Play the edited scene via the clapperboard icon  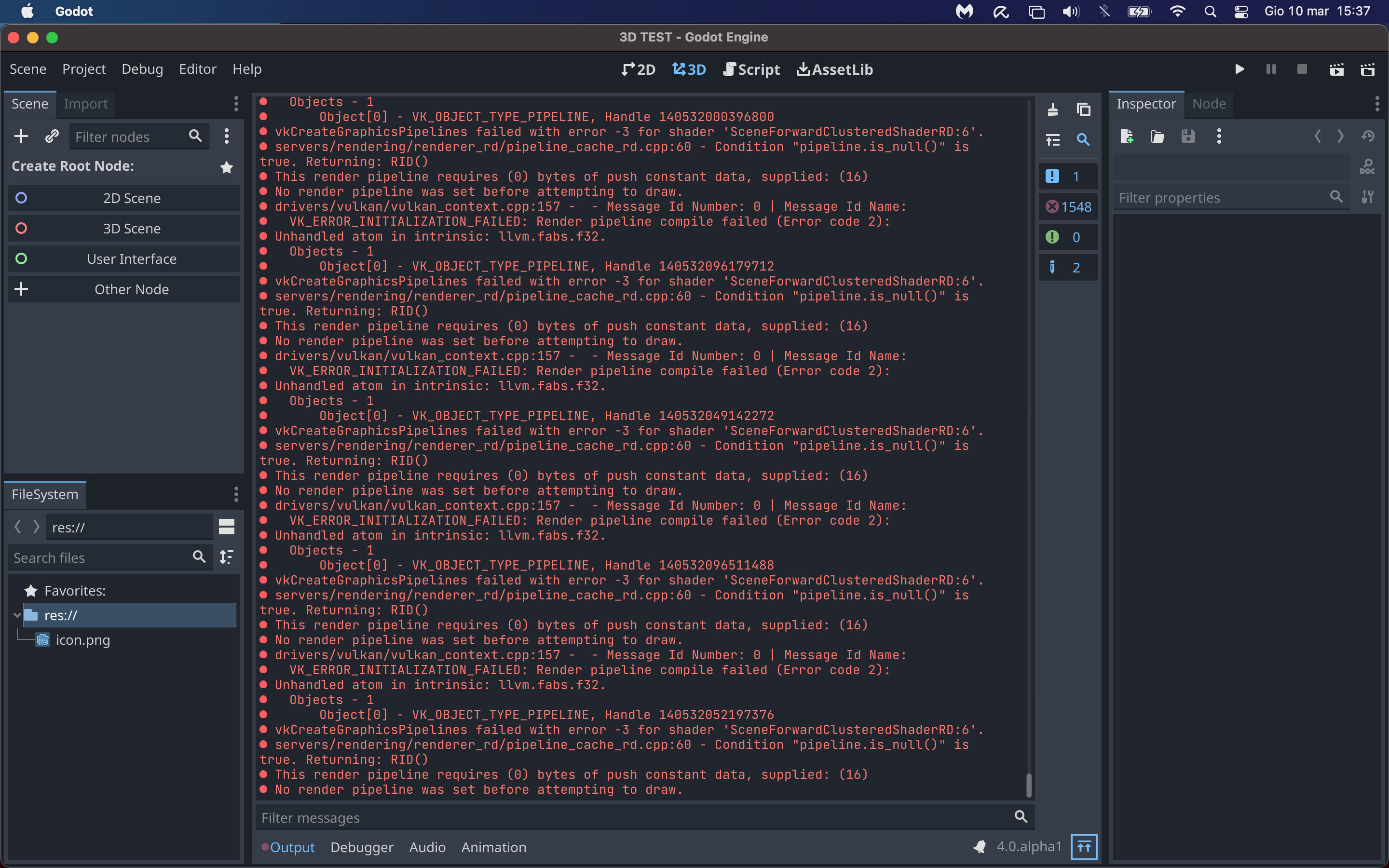[x=1337, y=69]
